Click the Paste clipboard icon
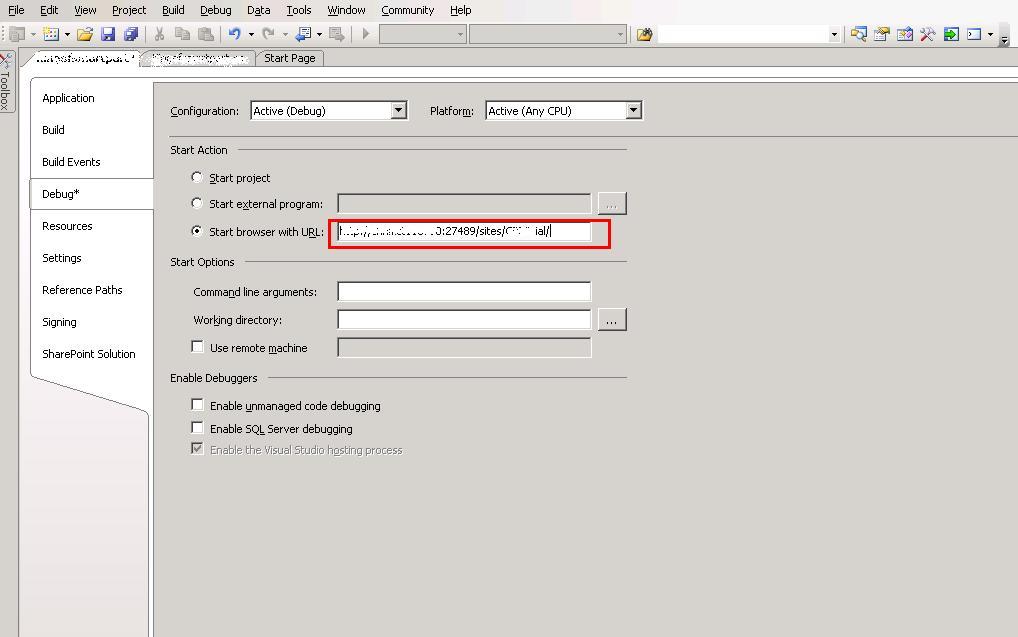The image size is (1018, 637). (x=206, y=34)
